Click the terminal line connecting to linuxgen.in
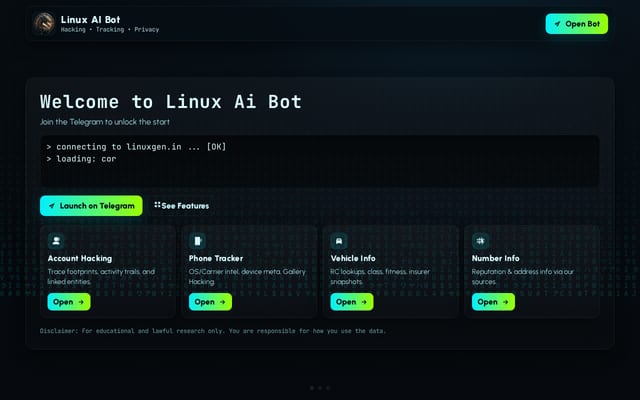The image size is (640, 400). [x=136, y=147]
